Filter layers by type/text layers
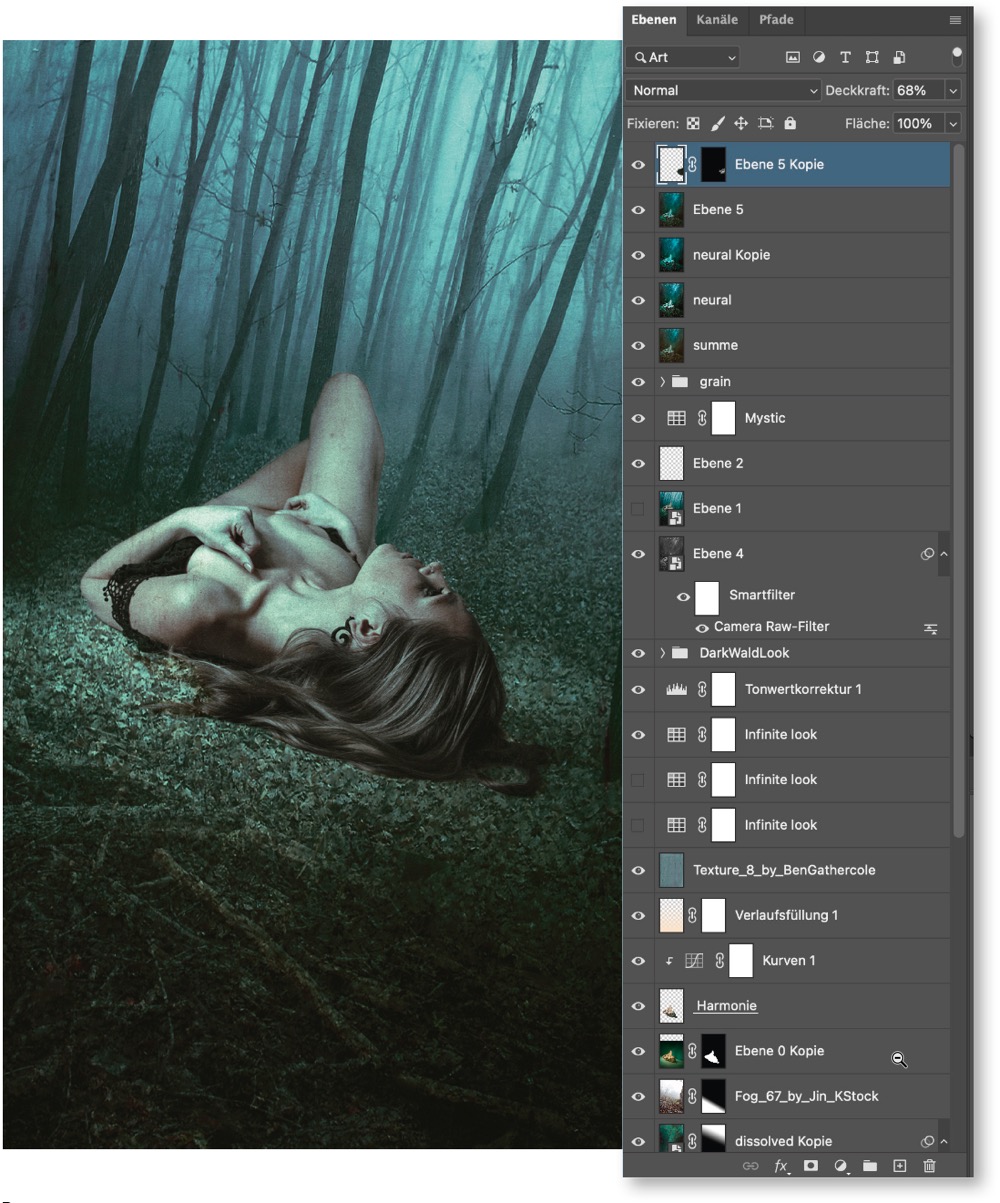The width and height of the screenshot is (1000, 1203). [x=845, y=58]
